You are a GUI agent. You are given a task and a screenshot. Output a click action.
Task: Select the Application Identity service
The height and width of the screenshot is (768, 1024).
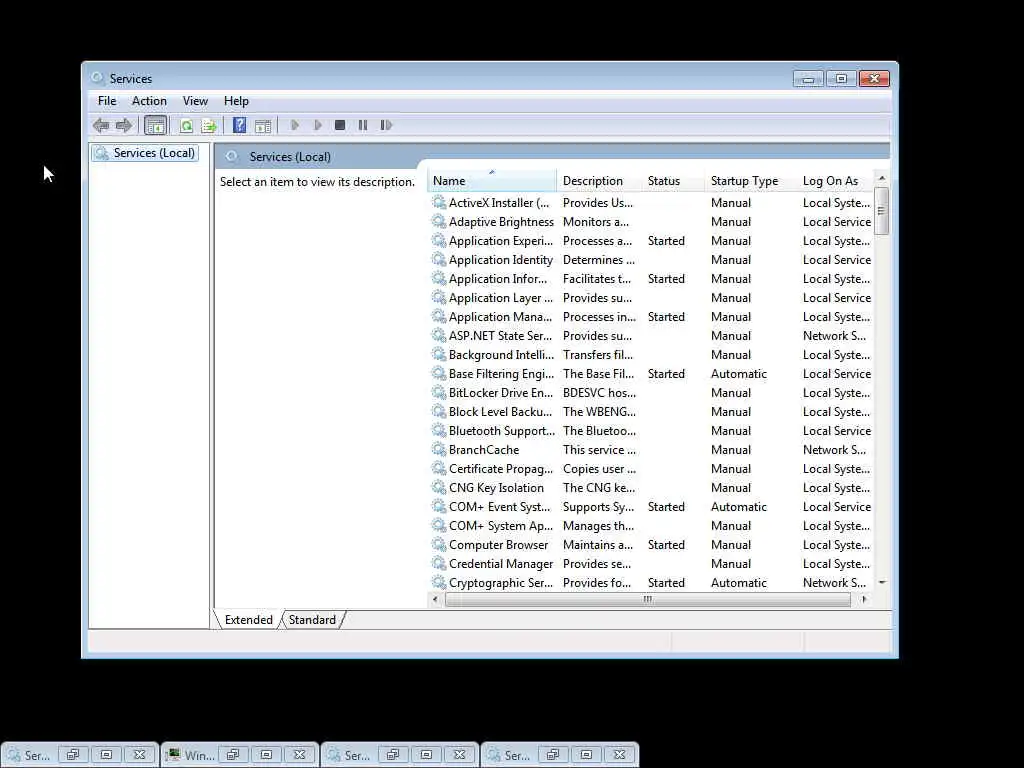651,259
